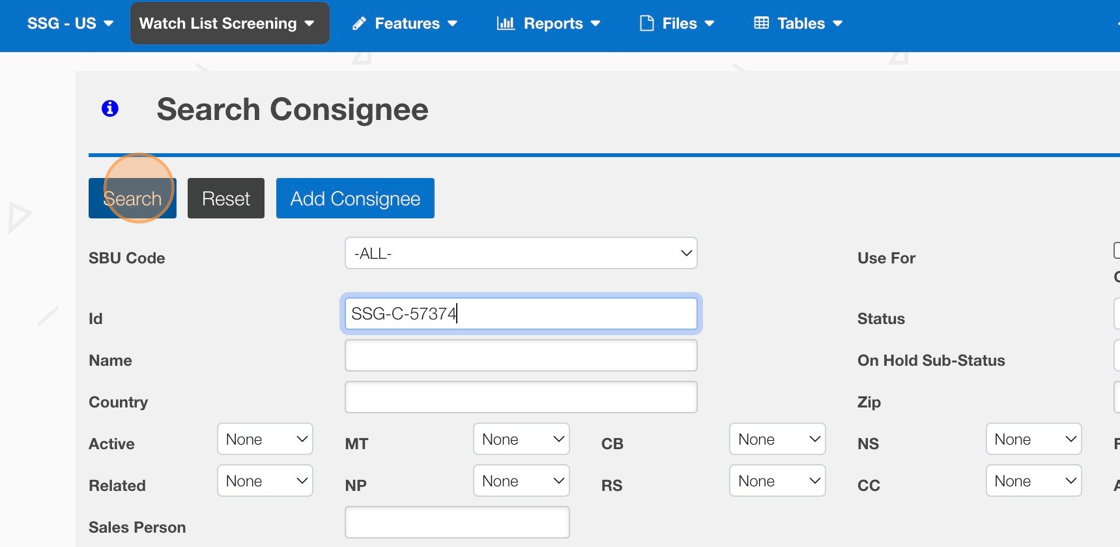Click the Country input field
Screen dimensions: 1120x547
pyautogui.click(x=520, y=397)
